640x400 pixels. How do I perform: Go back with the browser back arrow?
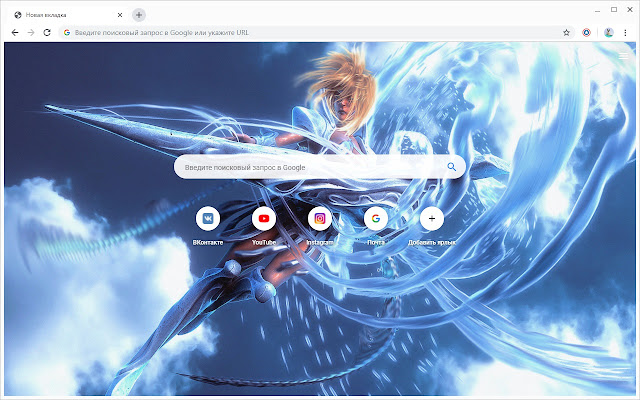pyautogui.click(x=15, y=33)
